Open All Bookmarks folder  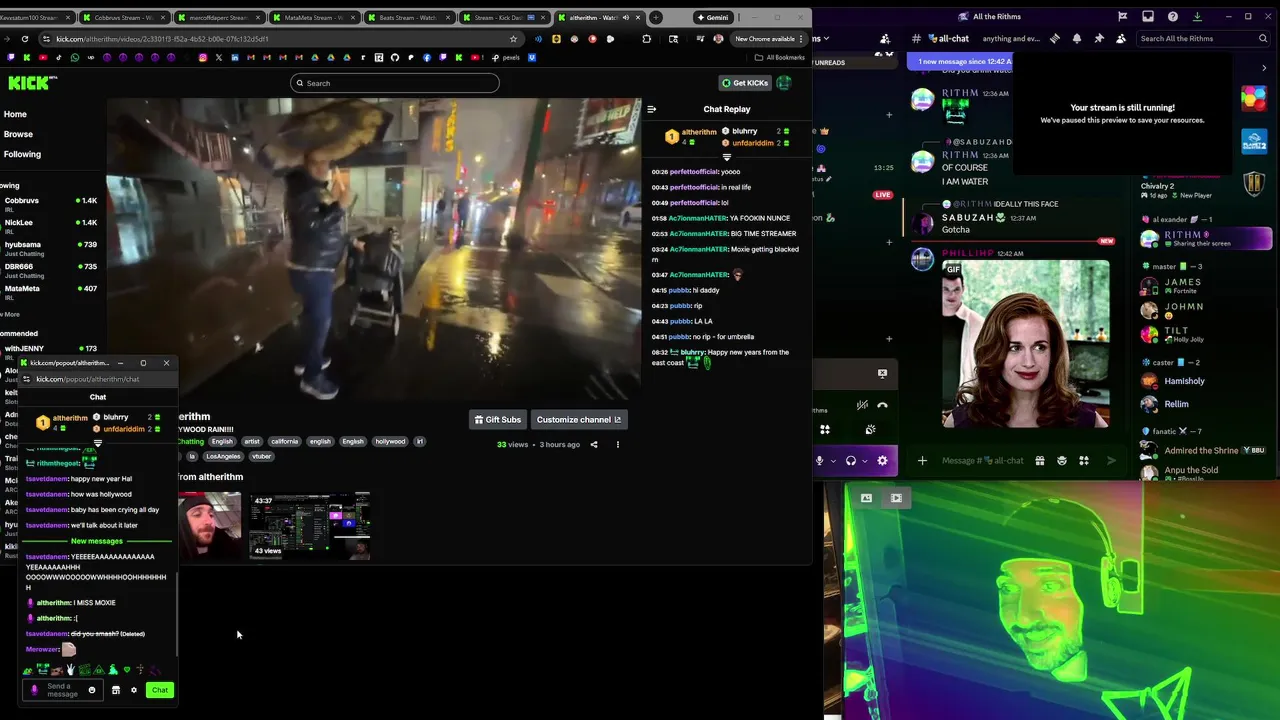(x=780, y=57)
